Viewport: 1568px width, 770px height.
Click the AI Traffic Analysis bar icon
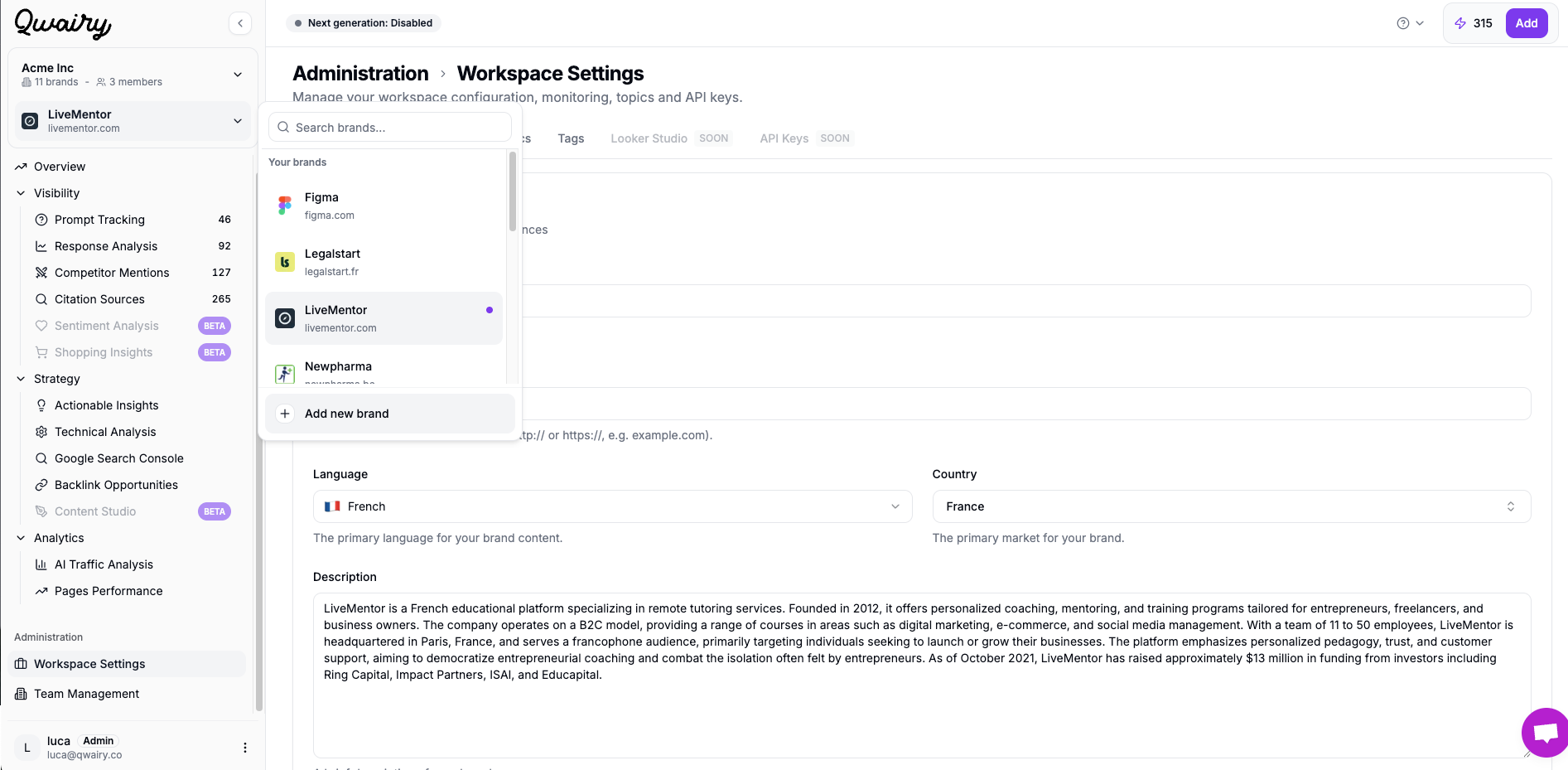(41, 564)
